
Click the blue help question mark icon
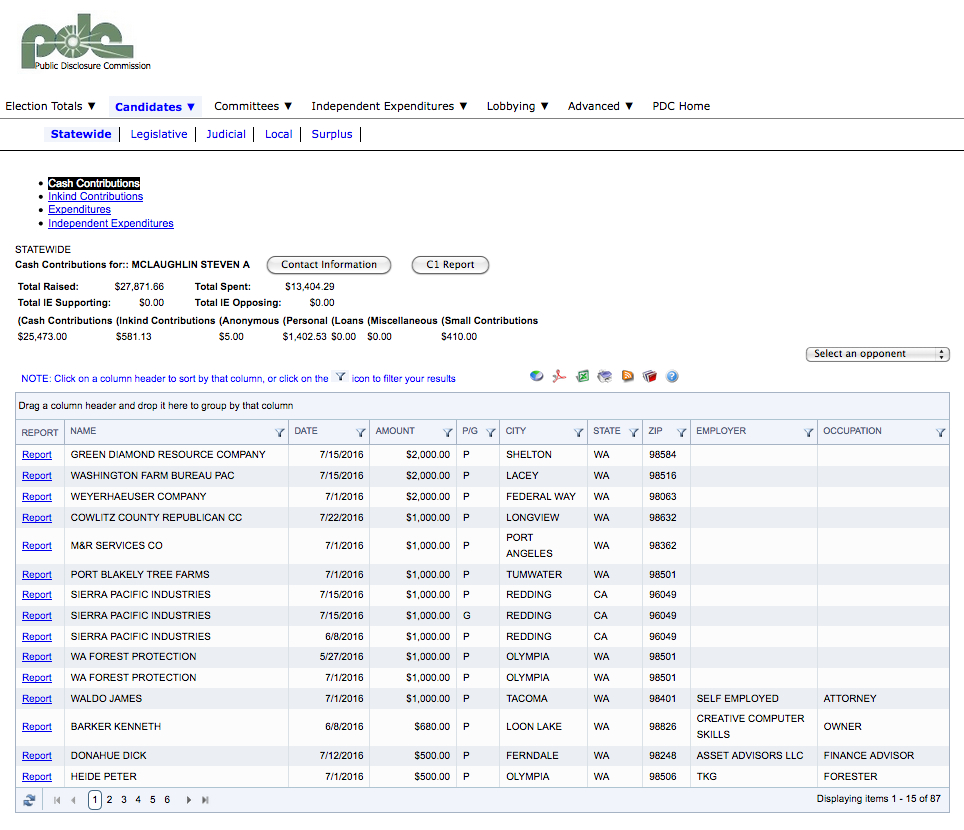pyautogui.click(x=672, y=377)
